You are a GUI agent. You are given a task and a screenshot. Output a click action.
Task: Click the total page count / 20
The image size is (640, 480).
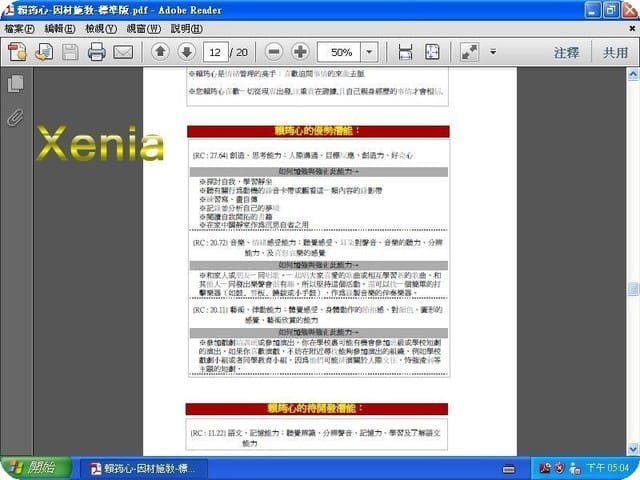pos(239,52)
